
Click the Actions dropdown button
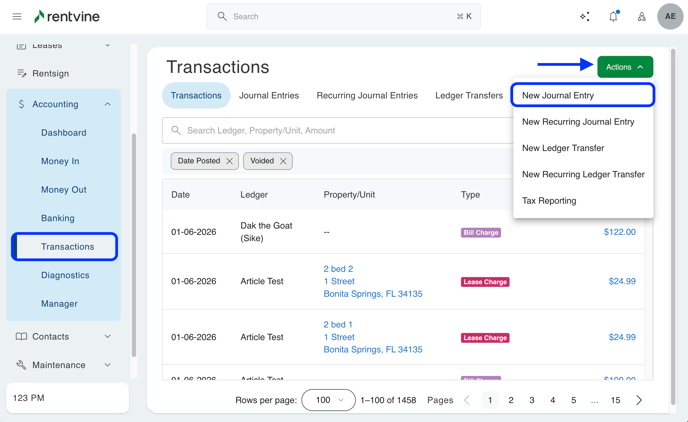coord(625,67)
